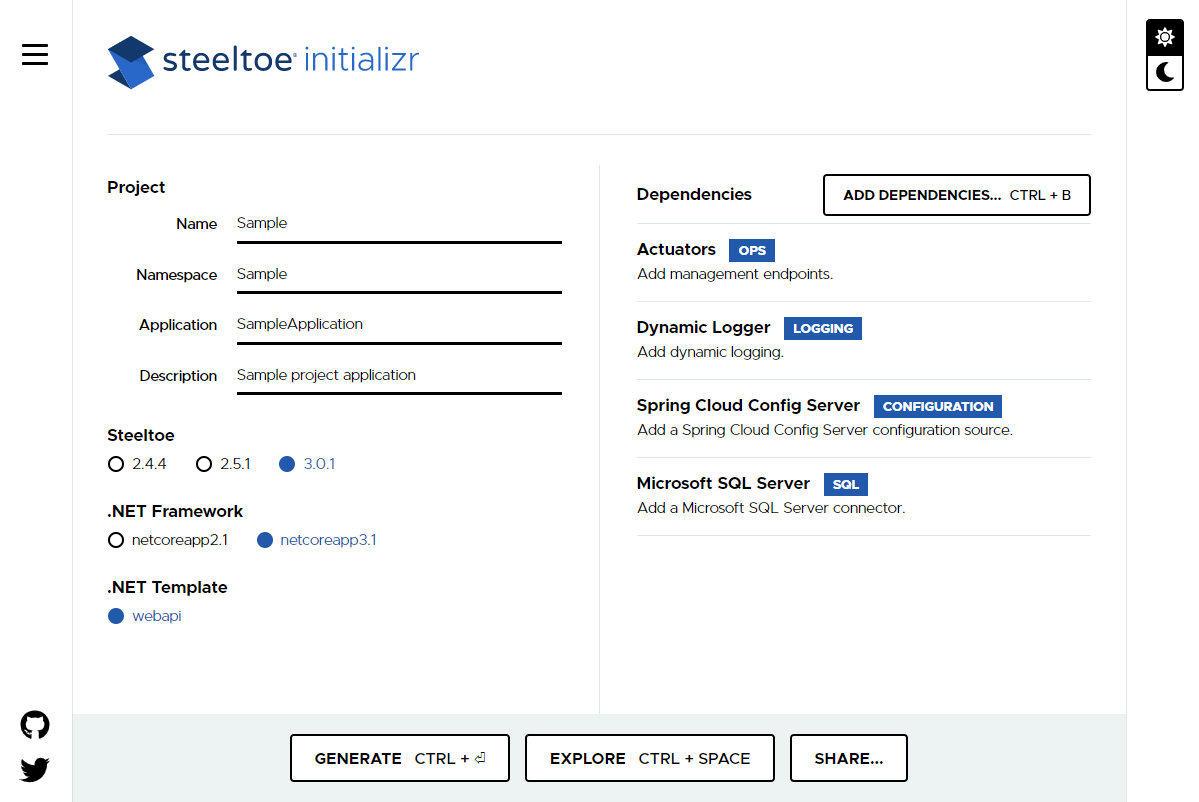Viewport: 1199px width, 802px height.
Task: Switch to light theme with sun icon
Action: tap(1164, 36)
